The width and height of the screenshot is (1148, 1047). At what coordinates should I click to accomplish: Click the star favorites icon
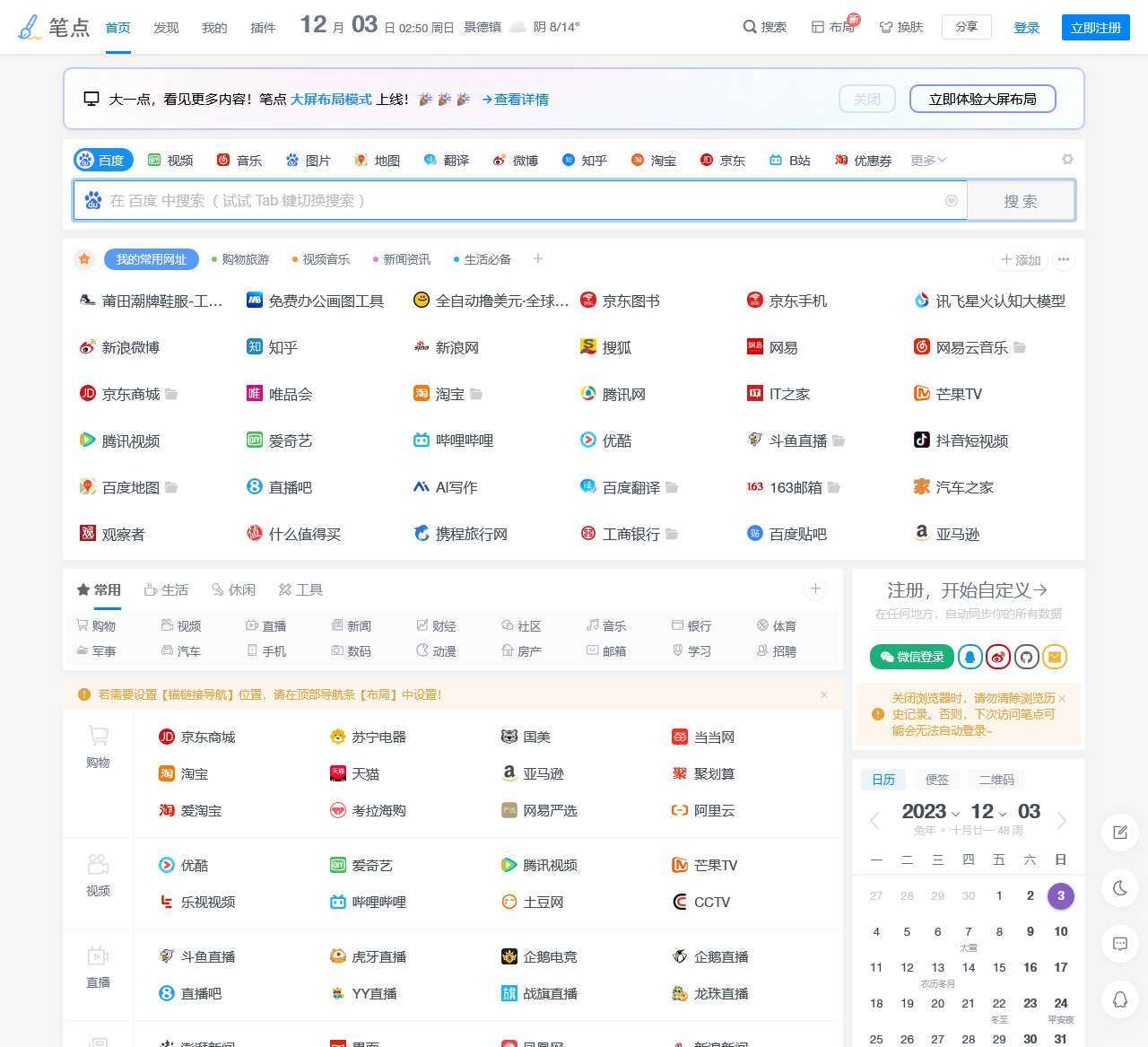pyautogui.click(x=84, y=259)
